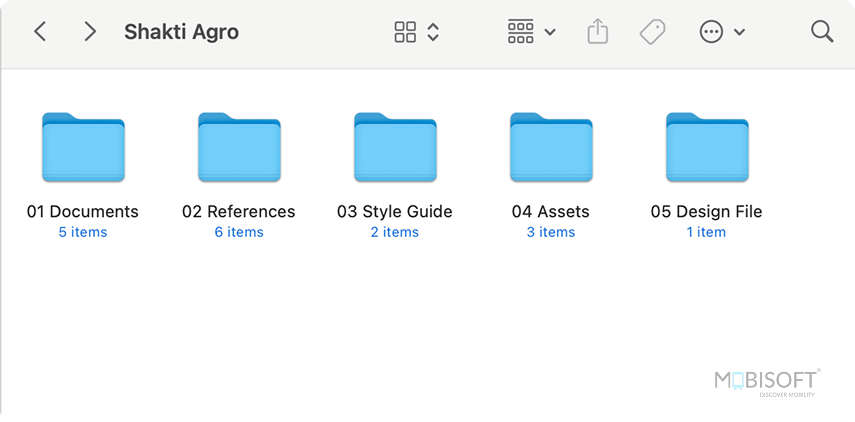This screenshot has width=855, height=422.
Task: Click the Back navigation arrow
Action: (x=40, y=32)
